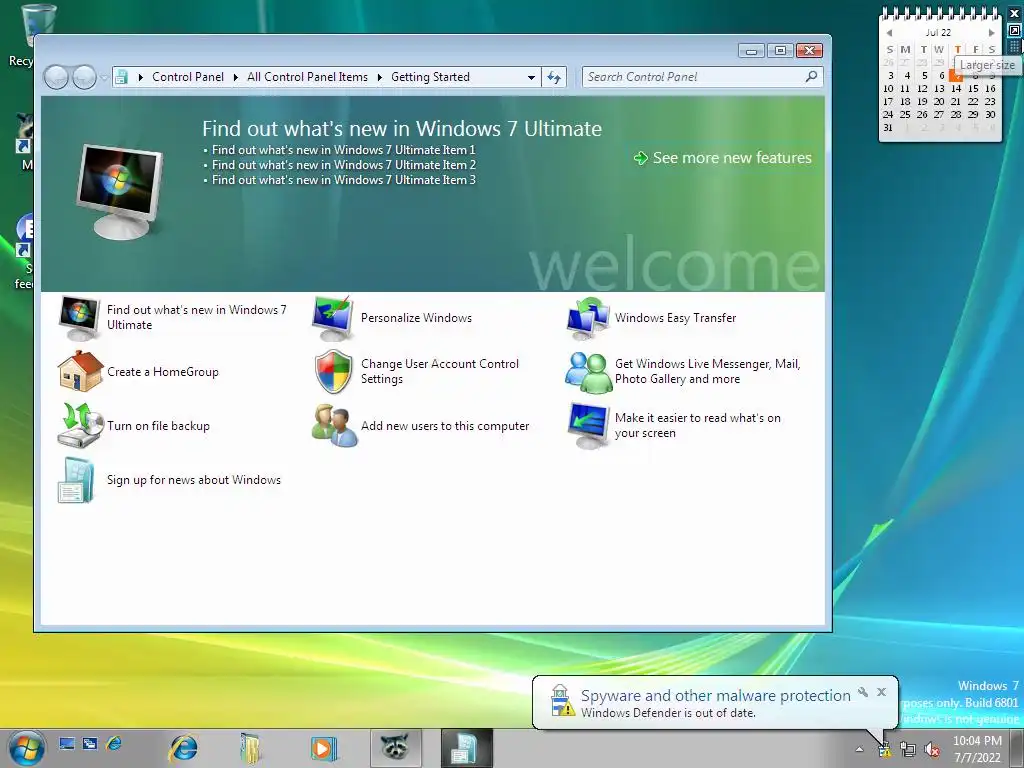Minimize the Getting Started window

click(x=752, y=51)
